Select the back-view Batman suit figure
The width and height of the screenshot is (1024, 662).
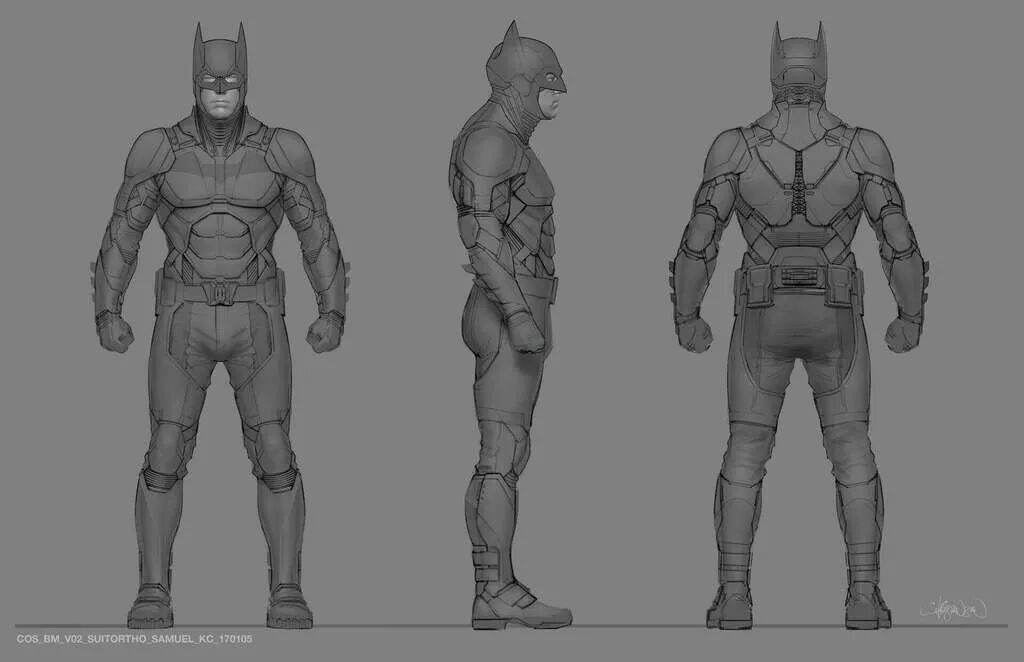point(799,325)
